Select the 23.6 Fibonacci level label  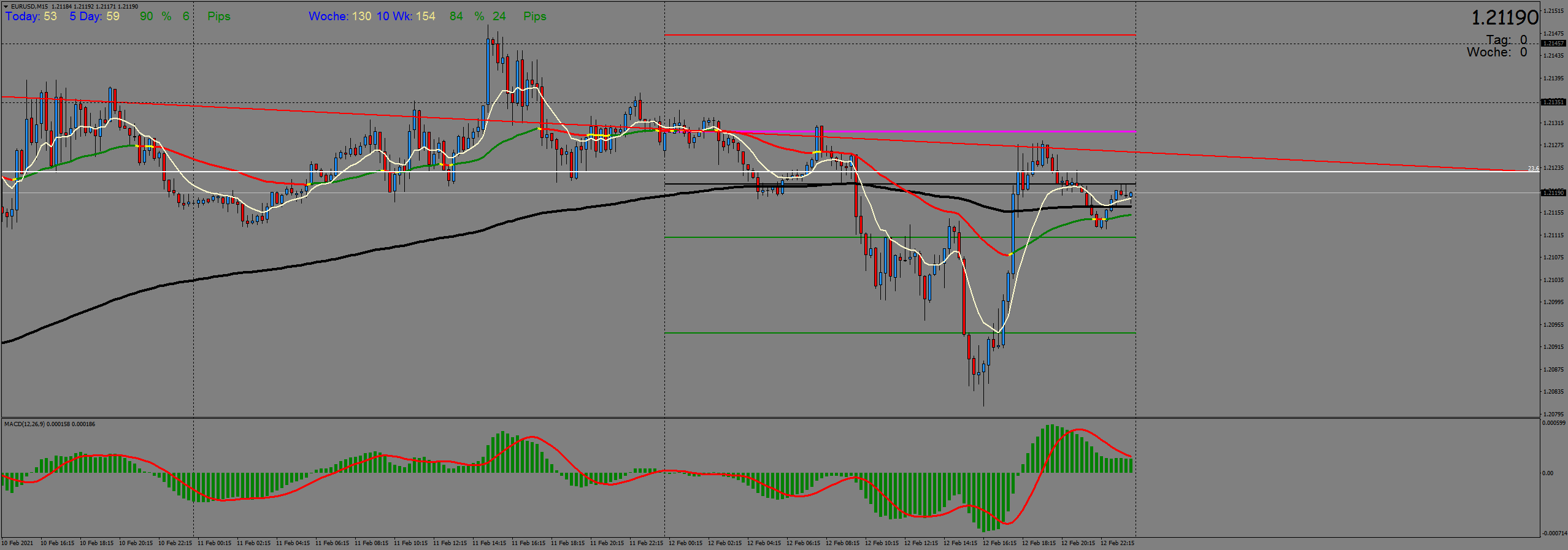[1533, 169]
